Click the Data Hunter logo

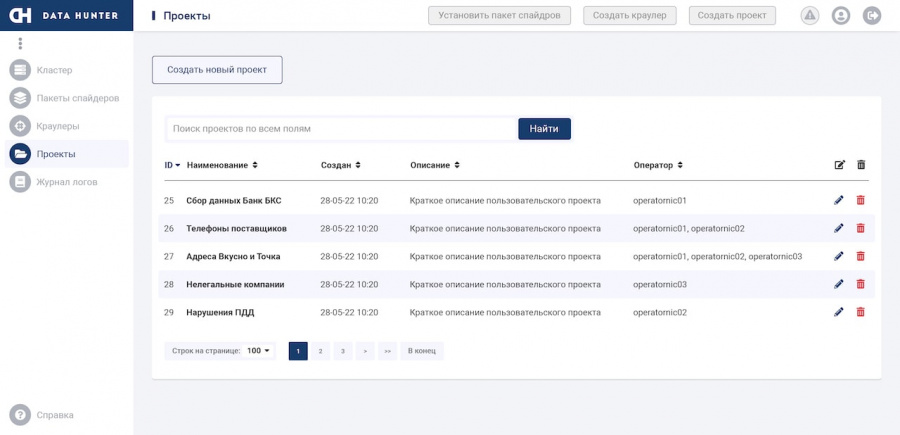pos(66,15)
